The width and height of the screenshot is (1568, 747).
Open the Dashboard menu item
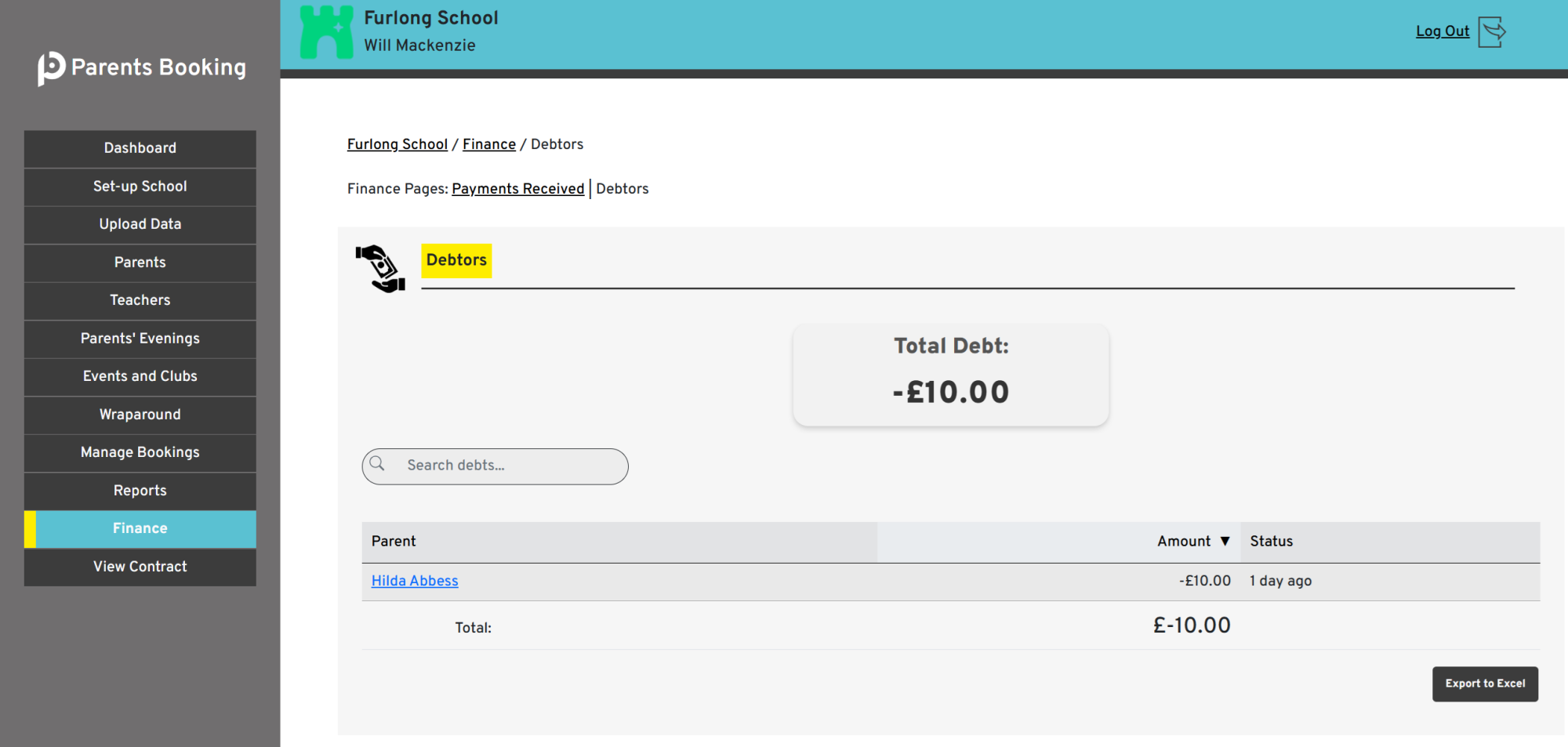[x=140, y=148]
